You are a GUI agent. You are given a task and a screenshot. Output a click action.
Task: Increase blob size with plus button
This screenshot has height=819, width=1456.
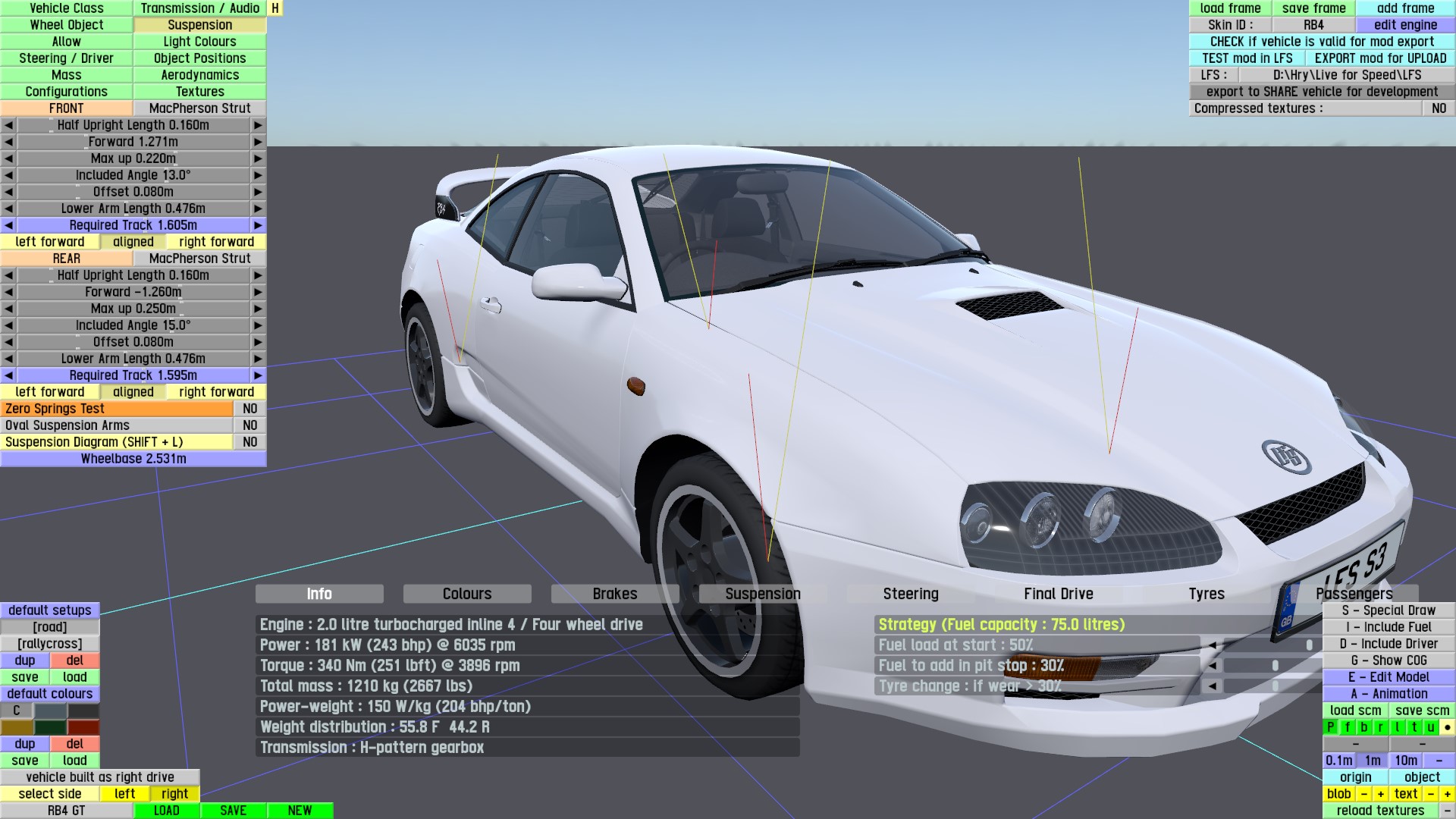pyautogui.click(x=1380, y=794)
